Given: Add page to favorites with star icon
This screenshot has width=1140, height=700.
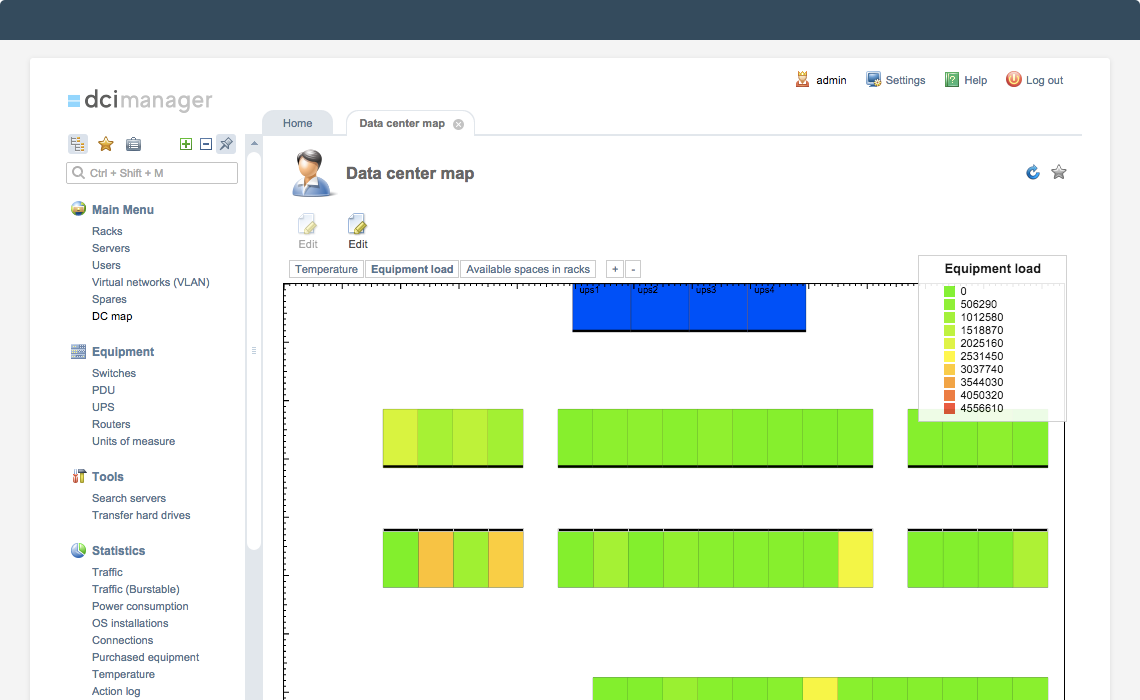Looking at the screenshot, I should (x=1059, y=172).
